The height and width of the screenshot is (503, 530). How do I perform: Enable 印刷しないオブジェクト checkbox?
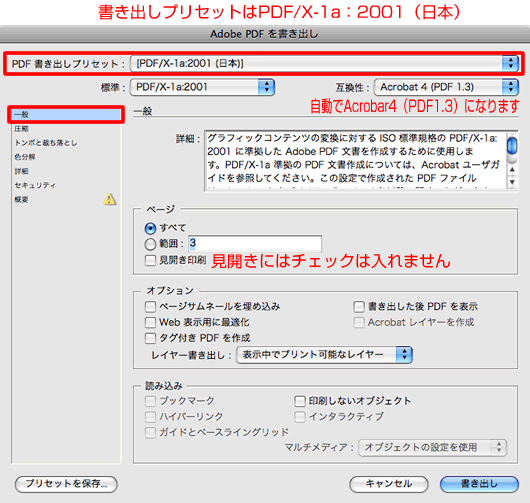pyautogui.click(x=300, y=401)
